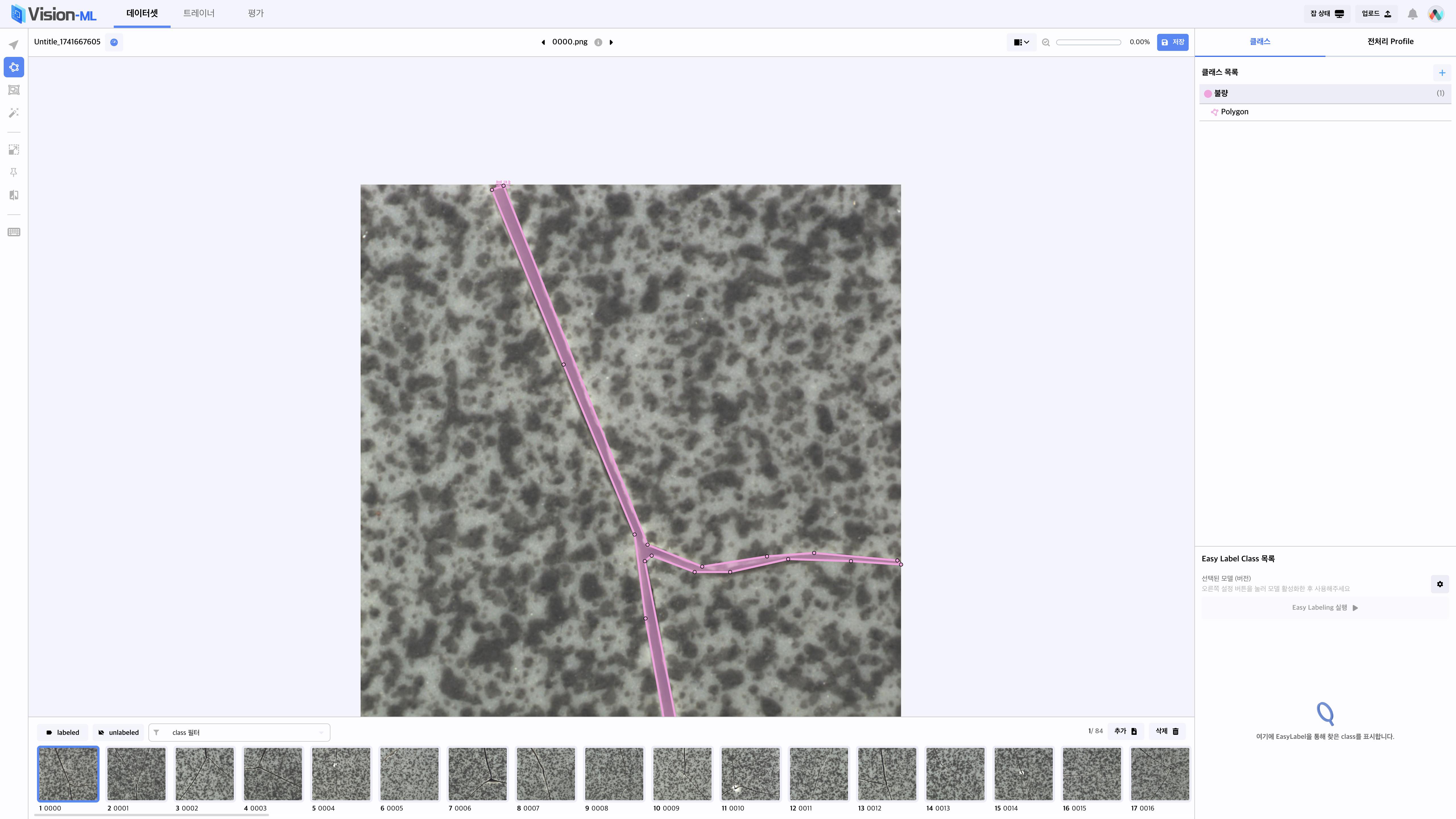Select thumbnail 17 0016

point(1160,774)
